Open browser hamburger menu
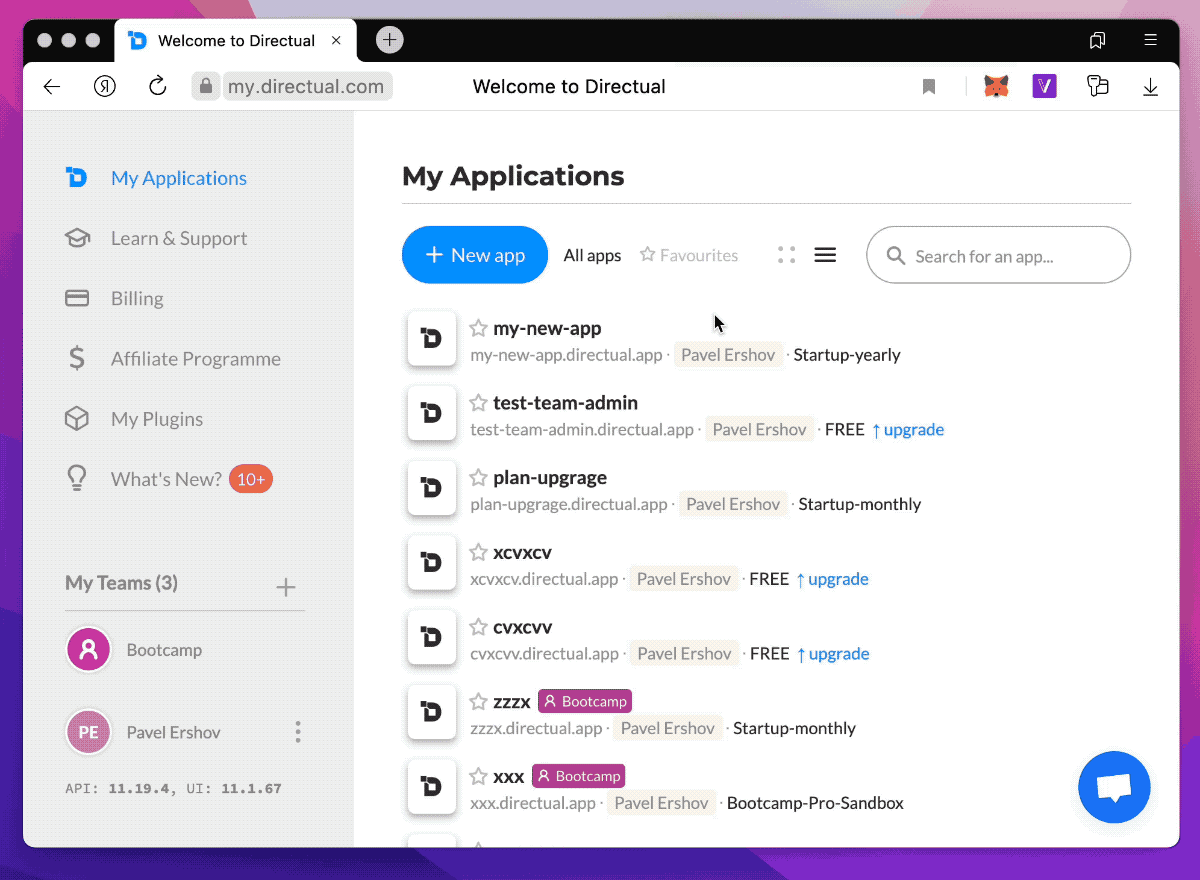 tap(1151, 40)
